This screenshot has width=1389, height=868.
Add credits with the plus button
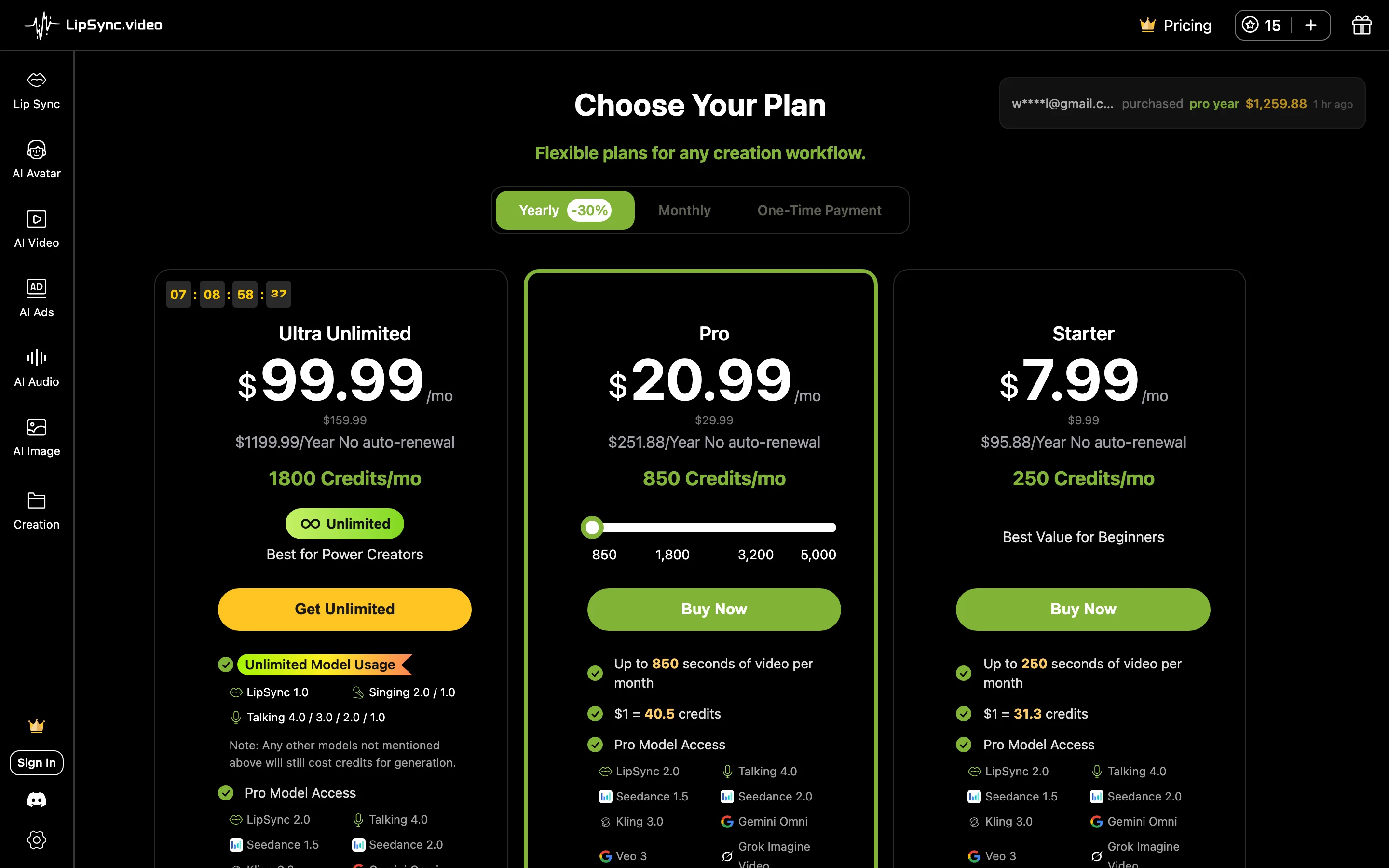click(1310, 25)
